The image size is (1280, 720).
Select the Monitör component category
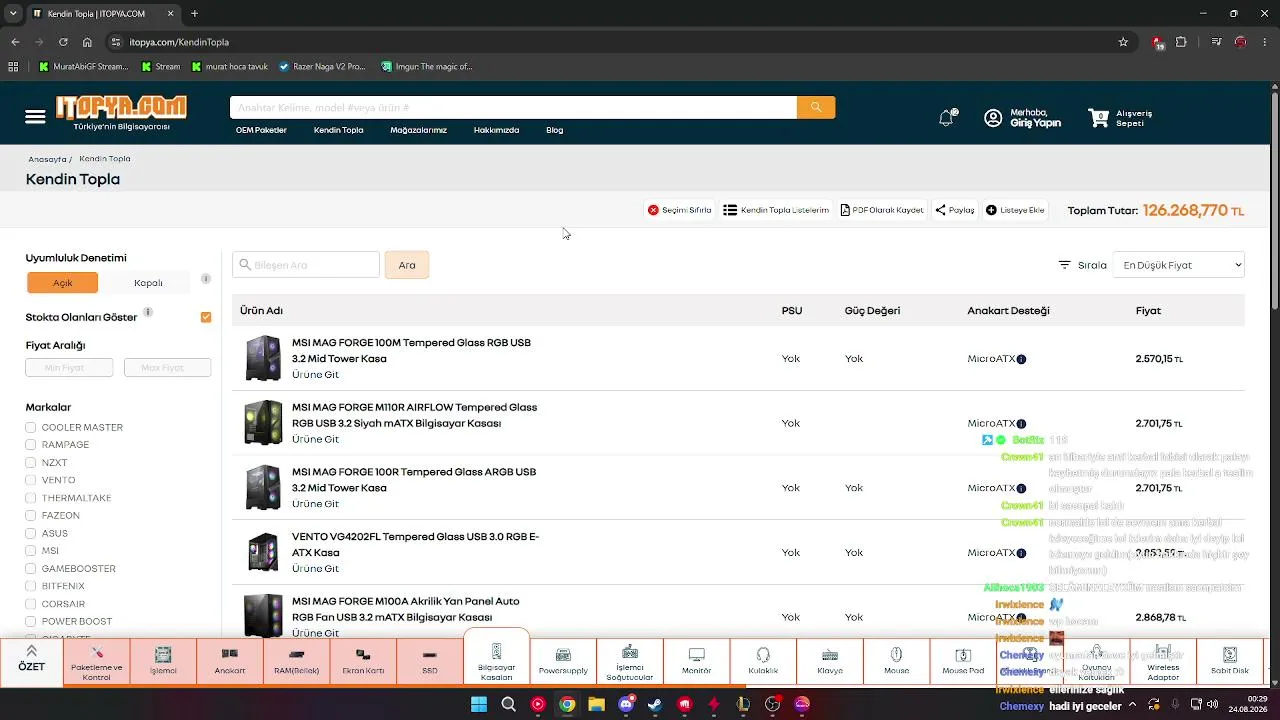click(697, 662)
